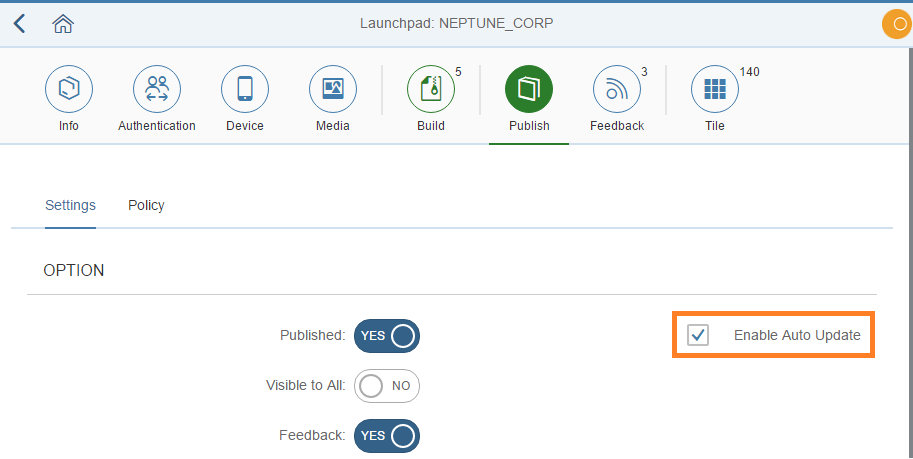Click the Tile count badge showing 140
913x459 pixels.
point(750,71)
